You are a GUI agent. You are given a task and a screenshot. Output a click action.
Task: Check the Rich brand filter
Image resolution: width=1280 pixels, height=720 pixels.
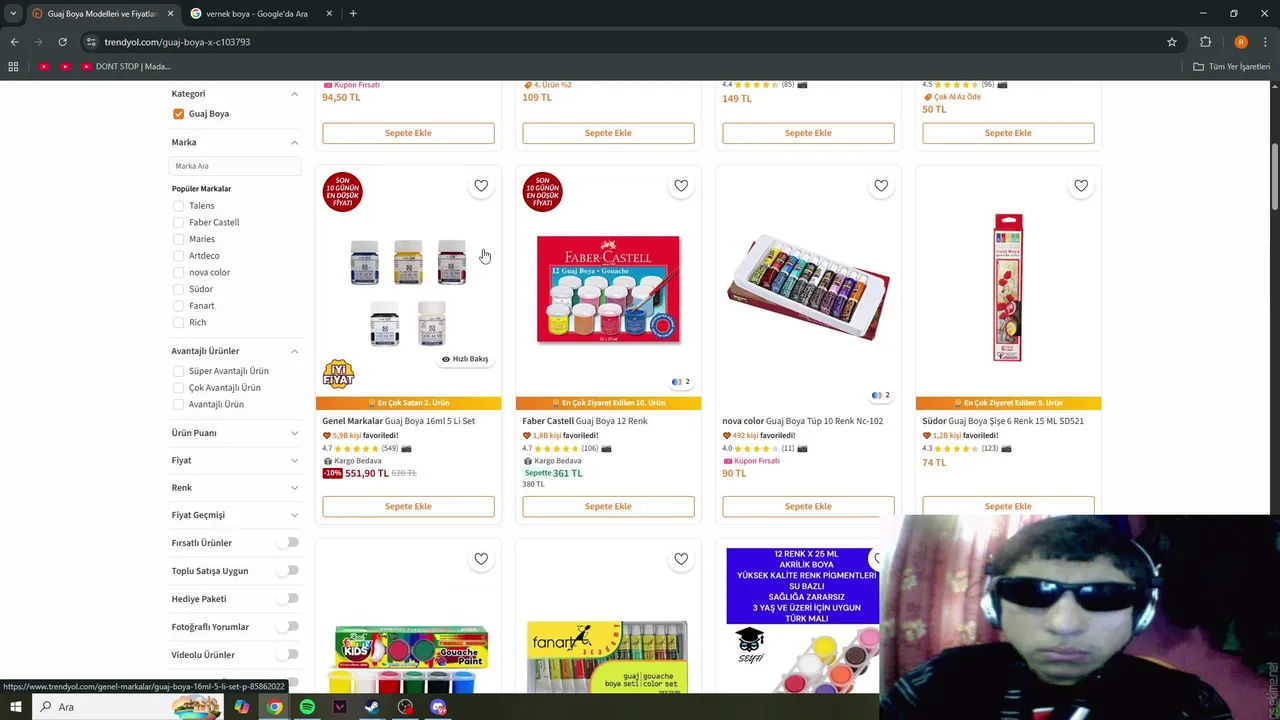178,322
